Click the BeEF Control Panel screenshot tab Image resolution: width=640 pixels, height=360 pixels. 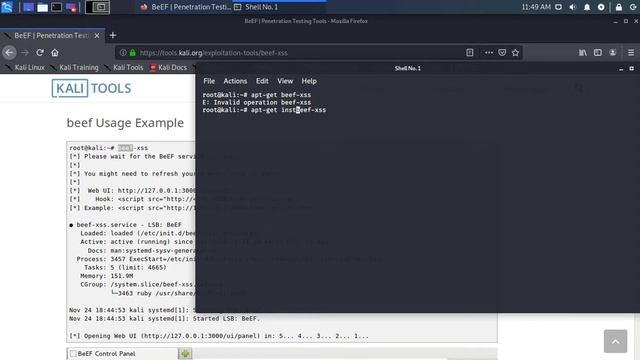point(122,353)
